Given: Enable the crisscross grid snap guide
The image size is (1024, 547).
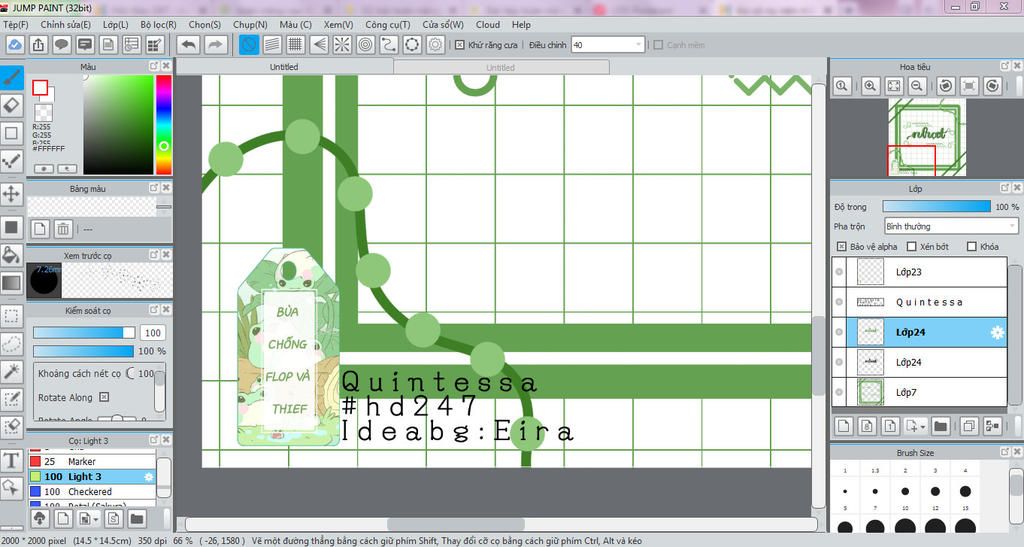Looking at the screenshot, I should pos(296,45).
